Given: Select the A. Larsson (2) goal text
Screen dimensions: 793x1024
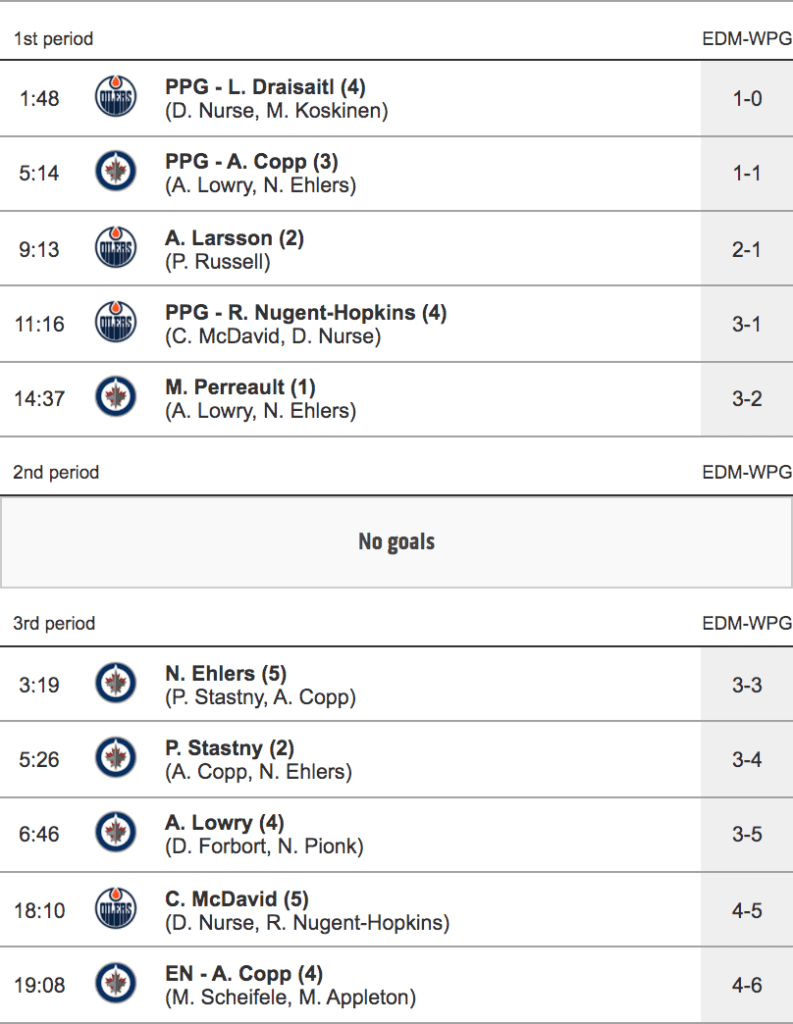Looking at the screenshot, I should pos(234,238).
